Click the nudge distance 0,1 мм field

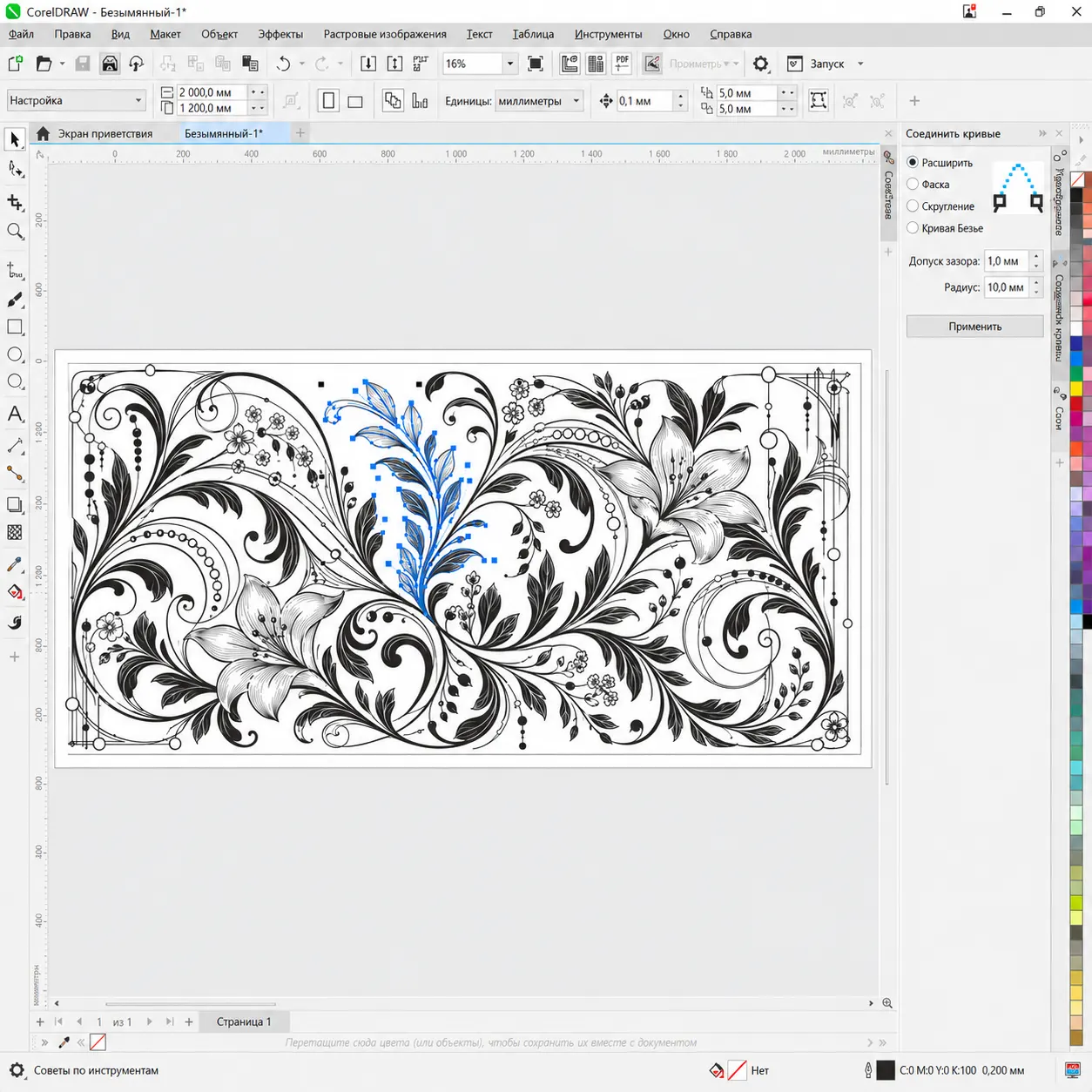pos(644,101)
